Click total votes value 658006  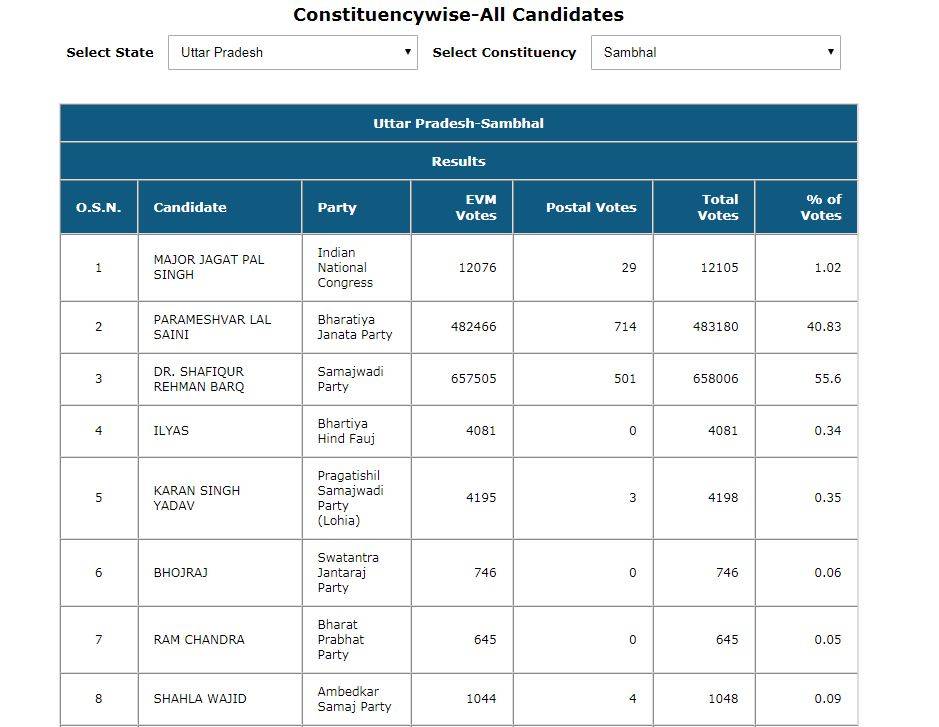click(716, 379)
